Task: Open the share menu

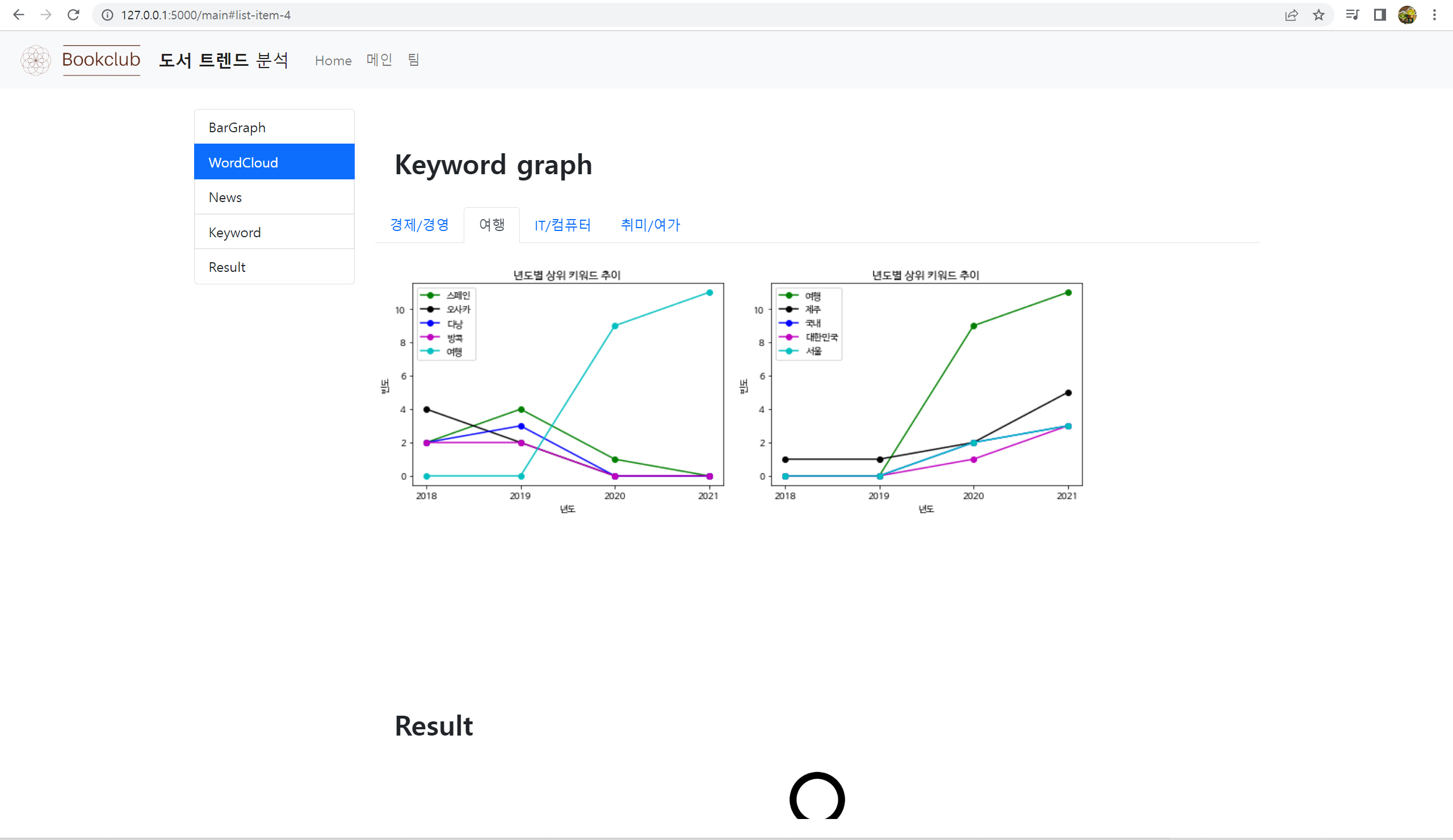Action: pos(1292,15)
